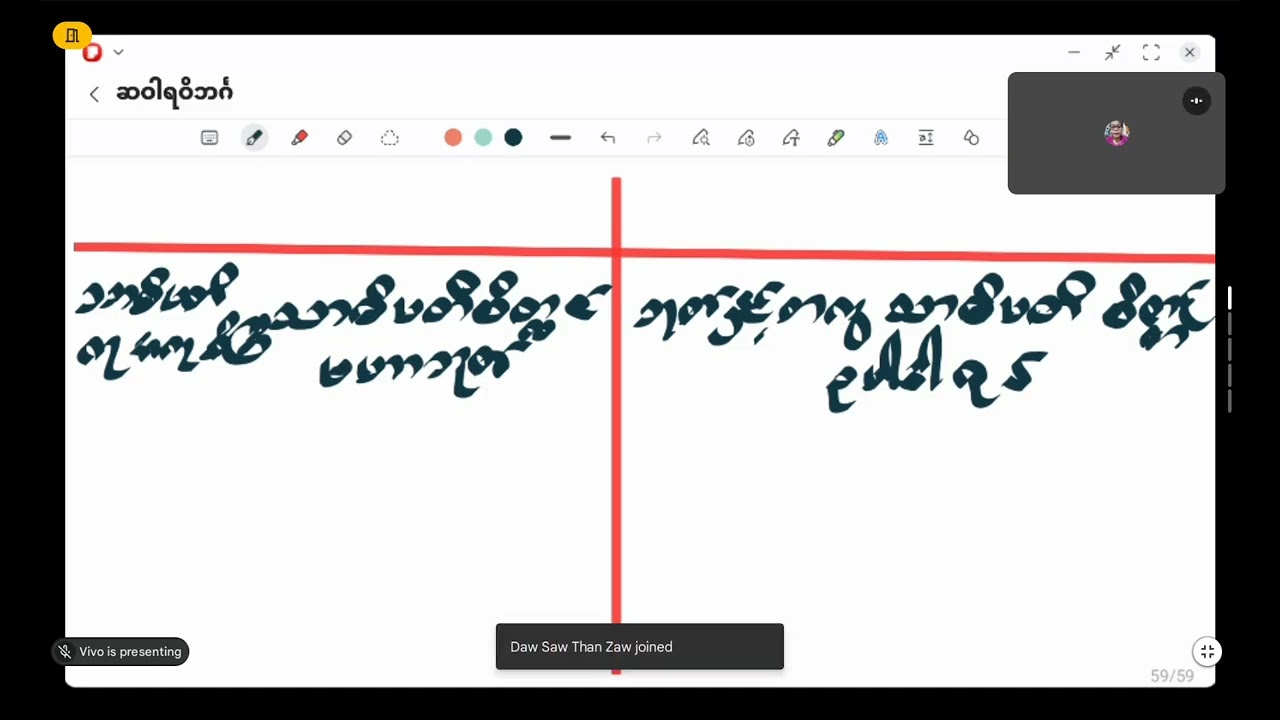Viewport: 1280px width, 720px height.
Task: Click the exit fullscreen button at bottom right
Action: click(x=1207, y=652)
